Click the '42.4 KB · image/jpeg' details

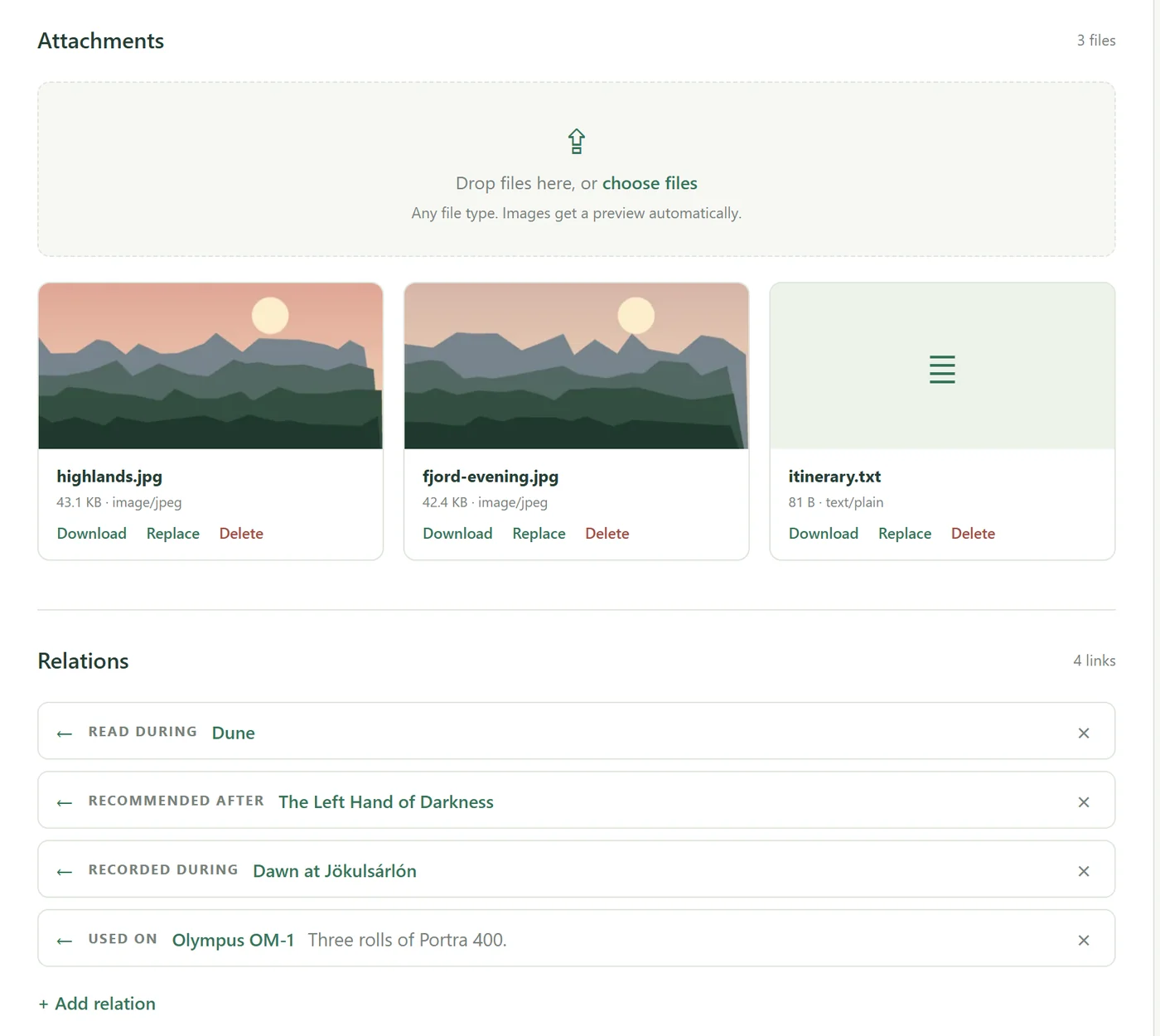click(485, 502)
